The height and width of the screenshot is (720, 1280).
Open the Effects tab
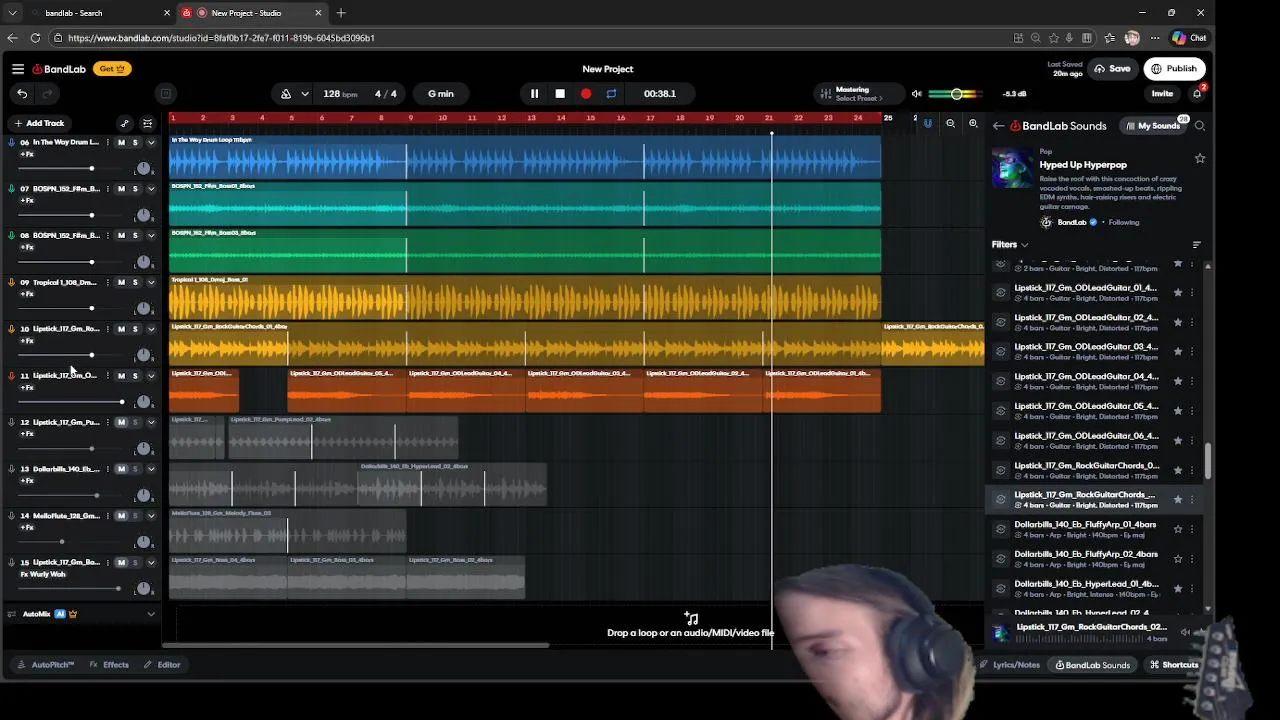tap(109, 665)
